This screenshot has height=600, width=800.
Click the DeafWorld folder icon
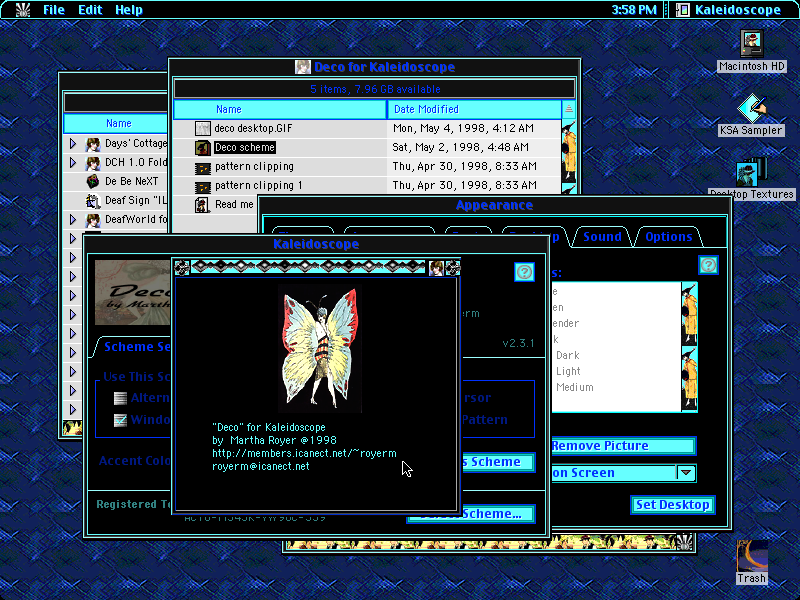92,220
